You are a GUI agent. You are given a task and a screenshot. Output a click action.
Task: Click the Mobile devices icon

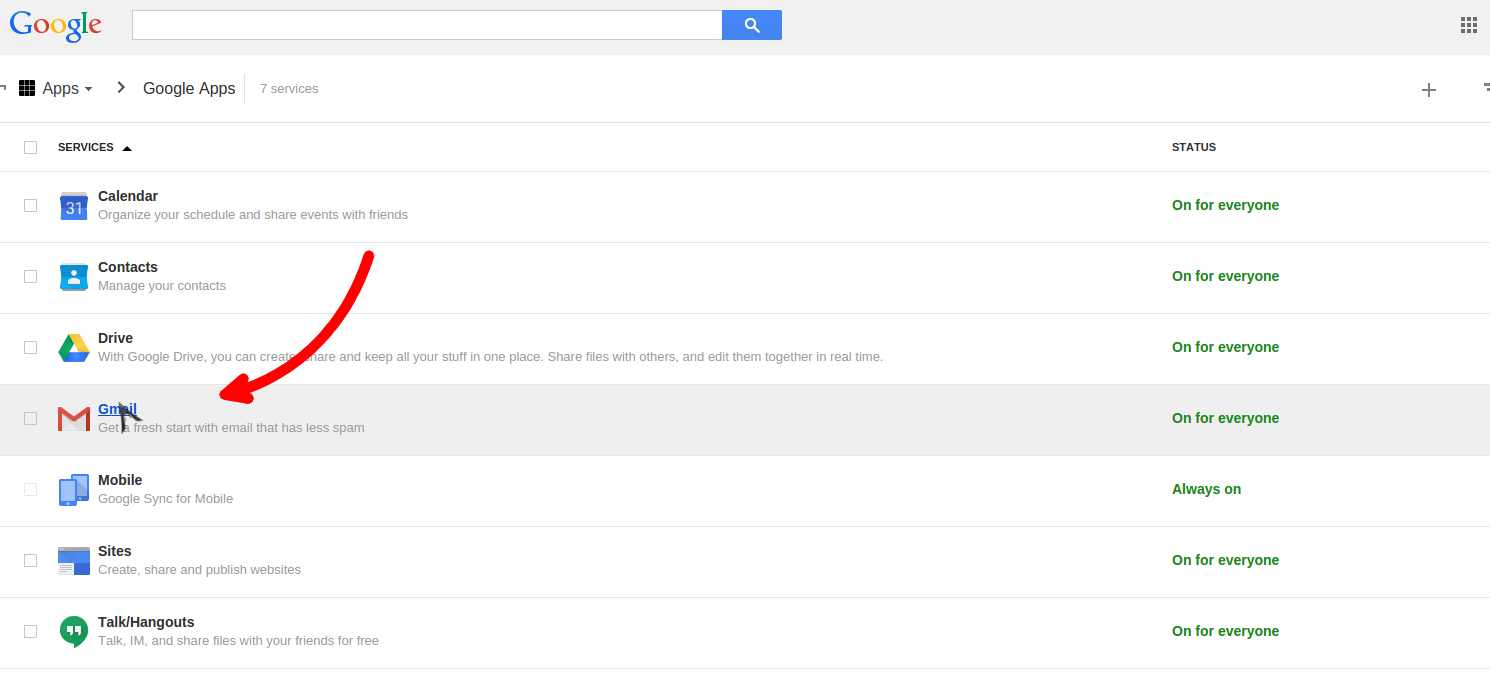(74, 490)
